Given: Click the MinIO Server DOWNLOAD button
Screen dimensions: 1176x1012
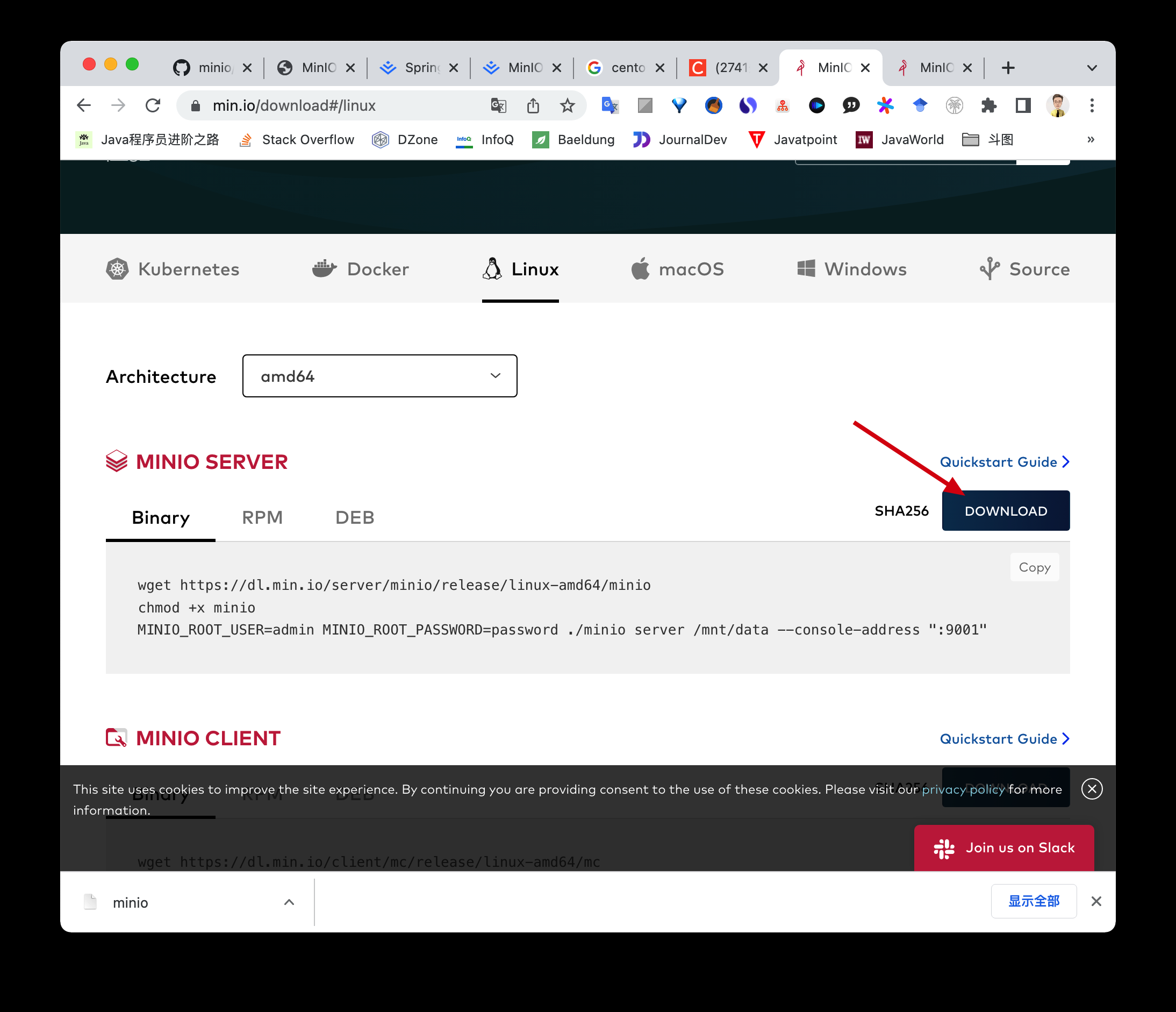Looking at the screenshot, I should tap(1005, 510).
